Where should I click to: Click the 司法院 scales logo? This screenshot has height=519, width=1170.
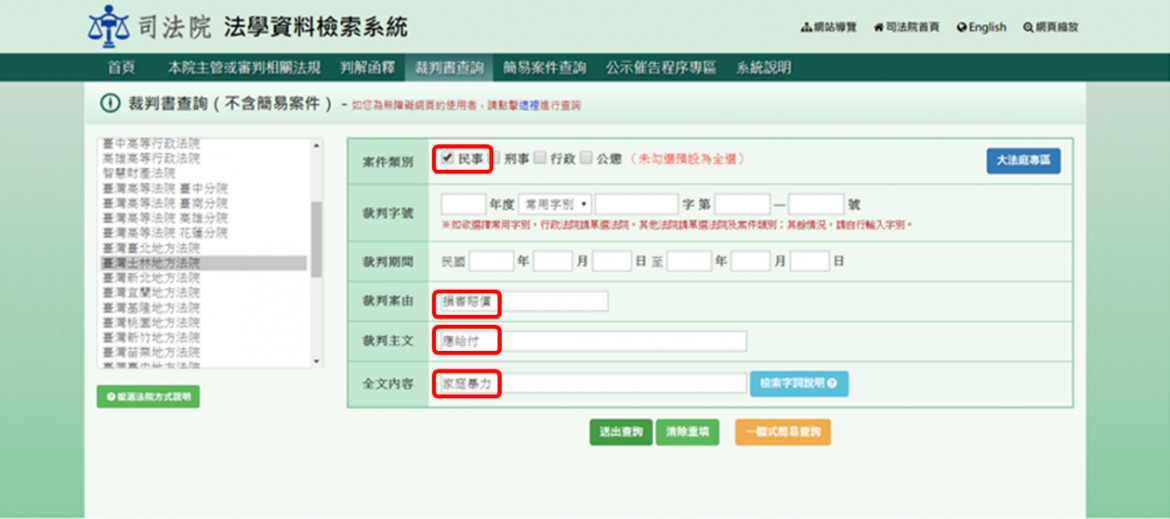(108, 26)
